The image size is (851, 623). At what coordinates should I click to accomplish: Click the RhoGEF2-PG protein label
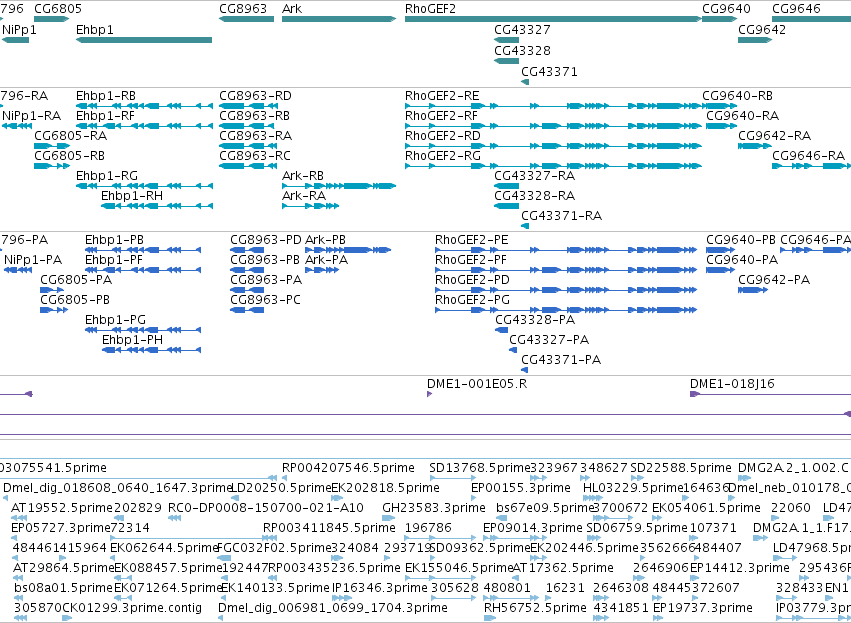coord(472,300)
